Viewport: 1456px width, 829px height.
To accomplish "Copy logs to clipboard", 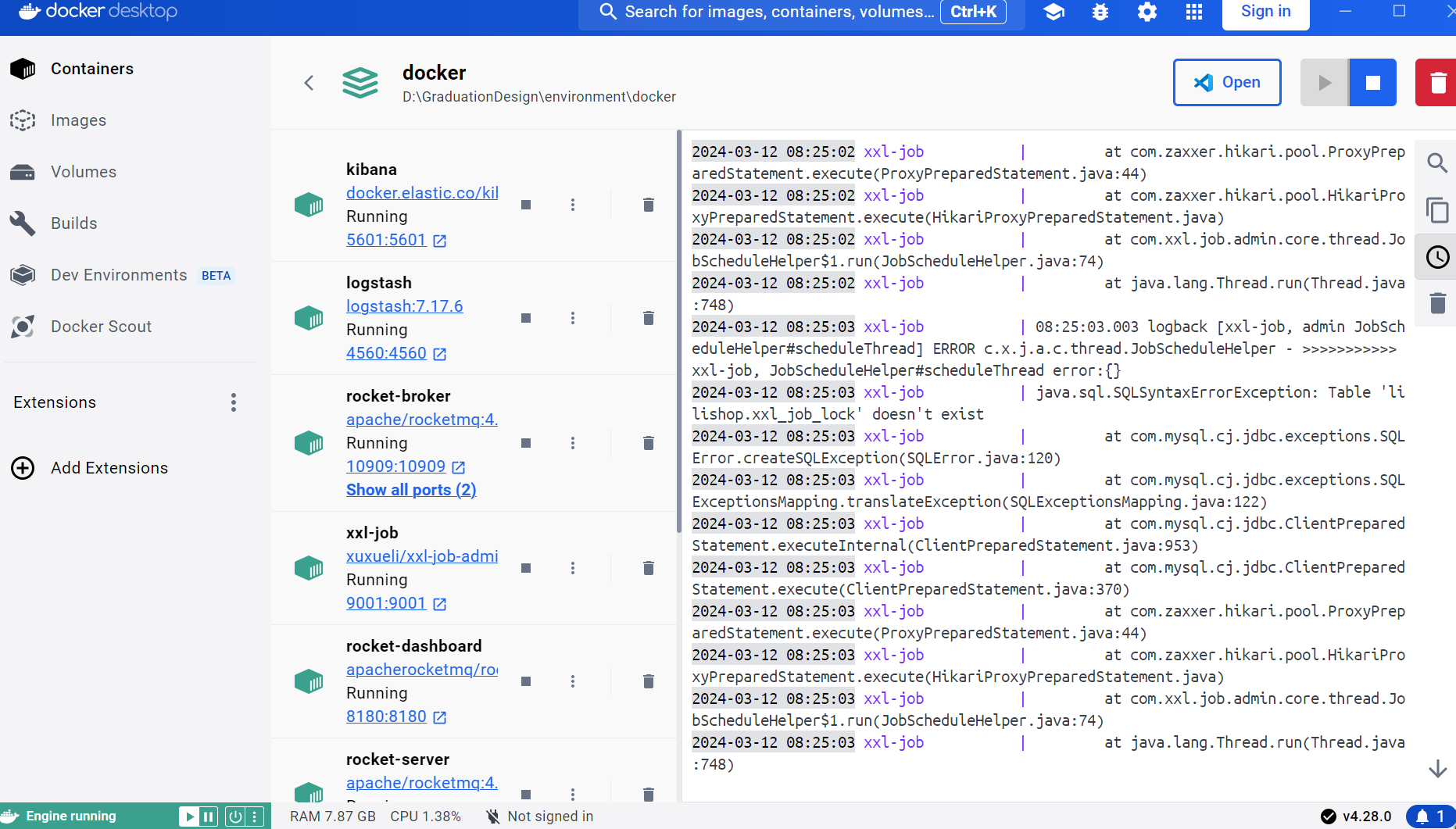I will (x=1437, y=210).
